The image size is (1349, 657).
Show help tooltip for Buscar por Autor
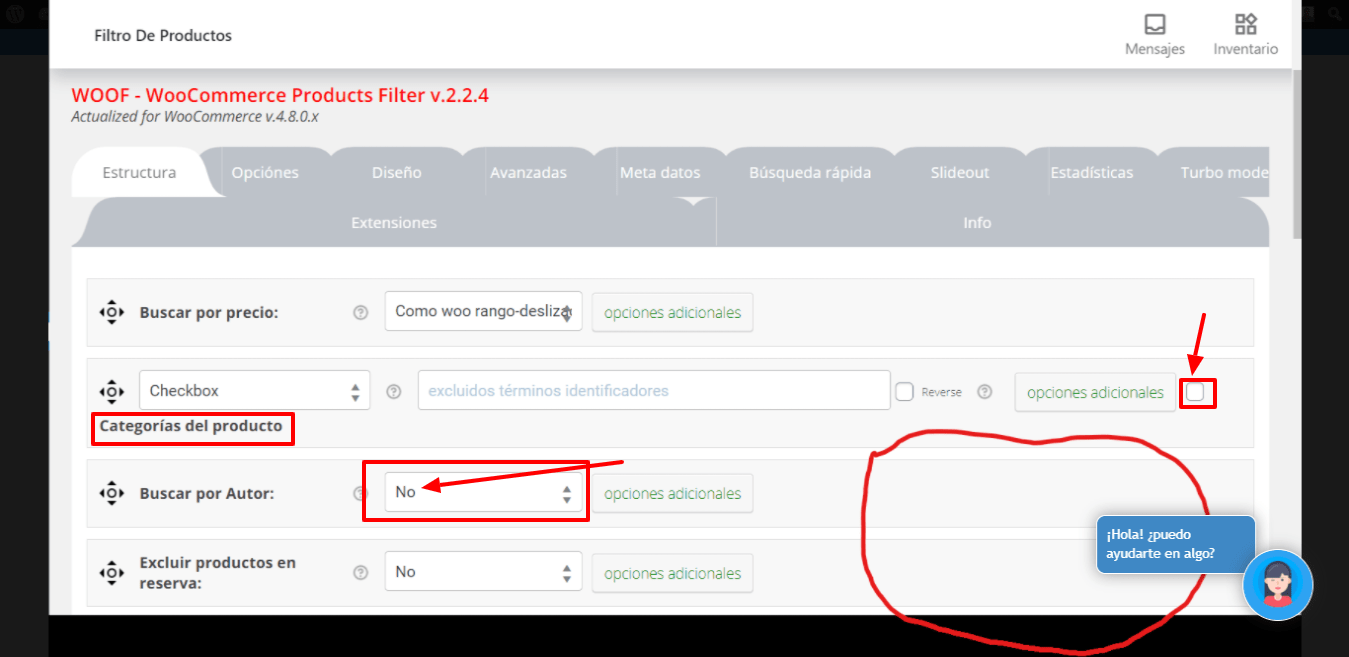[x=361, y=493]
